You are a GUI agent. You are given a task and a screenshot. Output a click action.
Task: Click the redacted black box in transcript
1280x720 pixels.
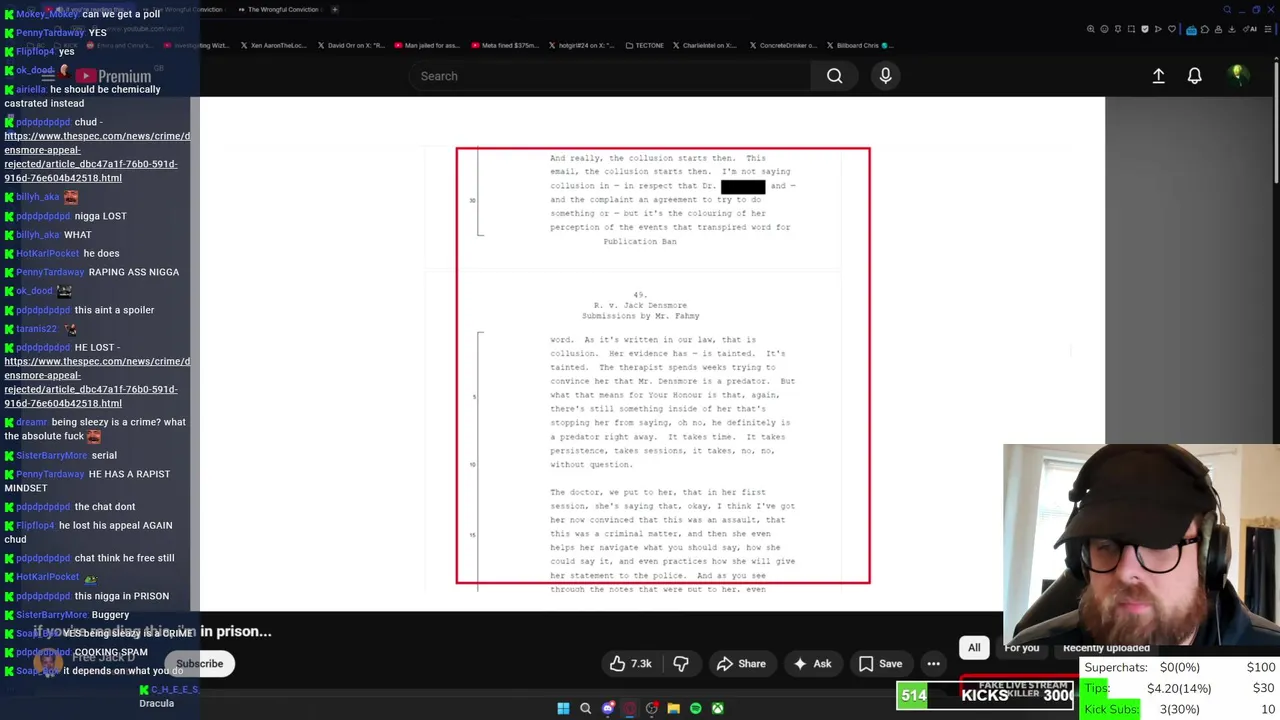pos(743,187)
